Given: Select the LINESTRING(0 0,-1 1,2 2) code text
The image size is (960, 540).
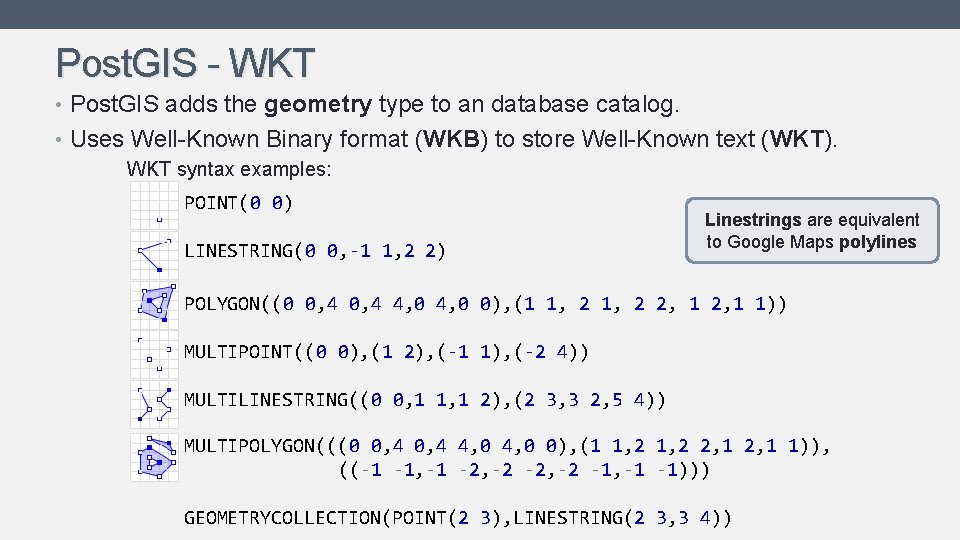Looking at the screenshot, I should [315, 250].
